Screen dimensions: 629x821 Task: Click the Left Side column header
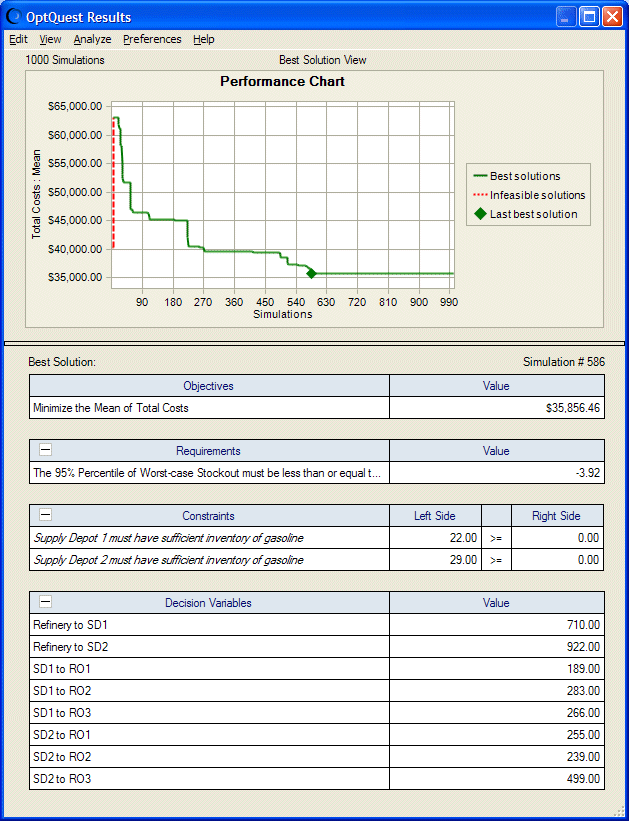(435, 516)
